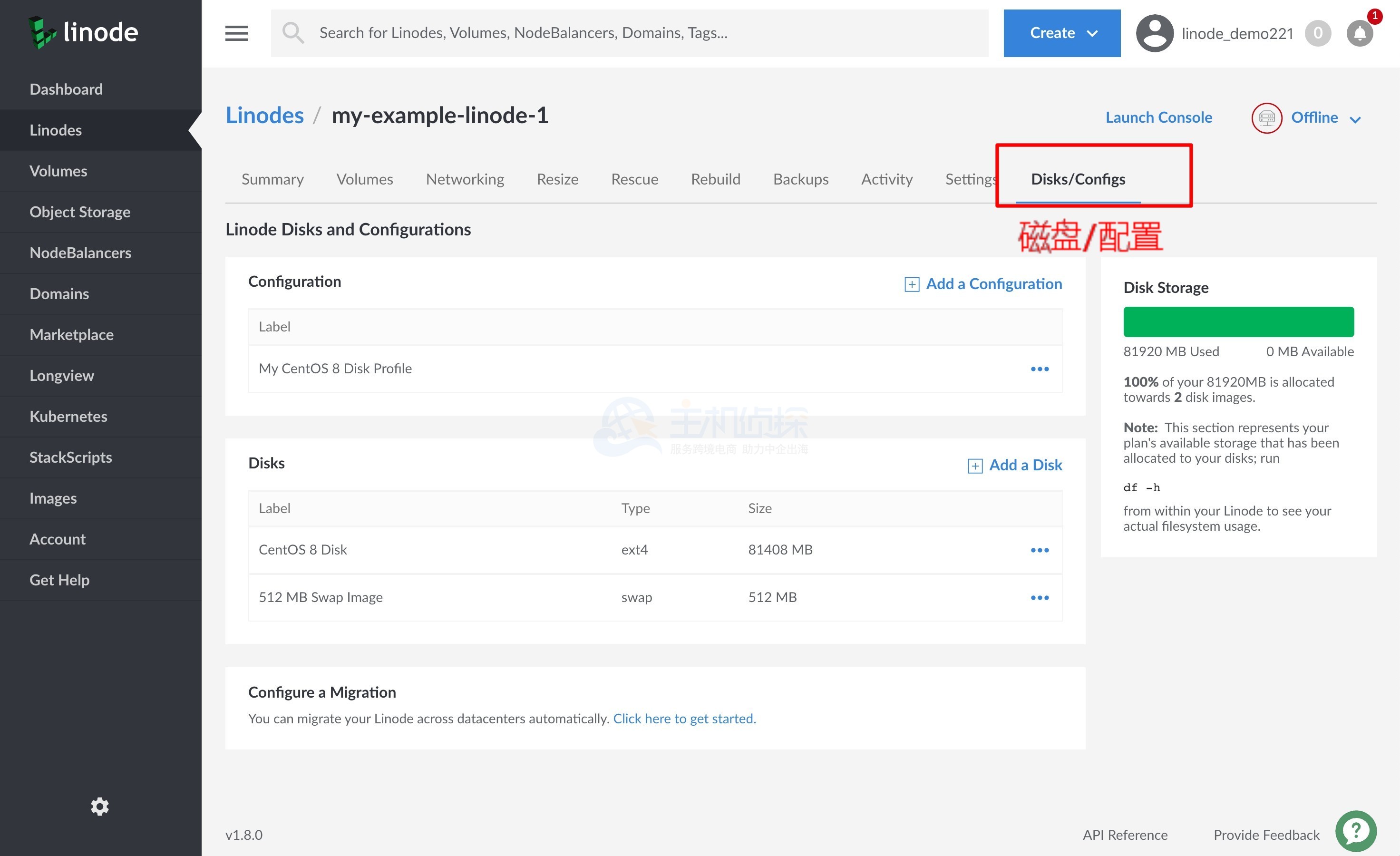
Task: Switch to the Backups tab
Action: click(800, 179)
